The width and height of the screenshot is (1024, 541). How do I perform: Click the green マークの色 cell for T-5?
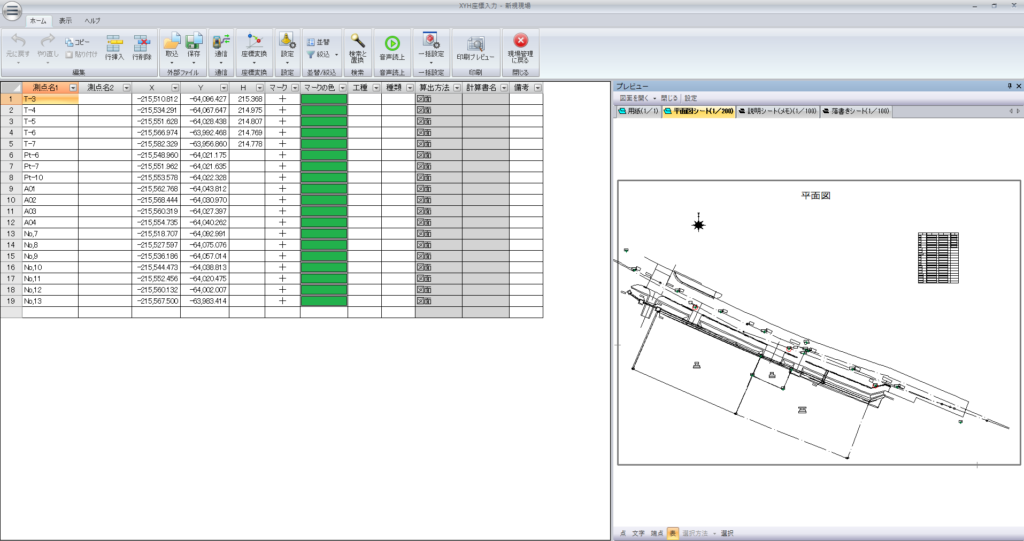323,121
